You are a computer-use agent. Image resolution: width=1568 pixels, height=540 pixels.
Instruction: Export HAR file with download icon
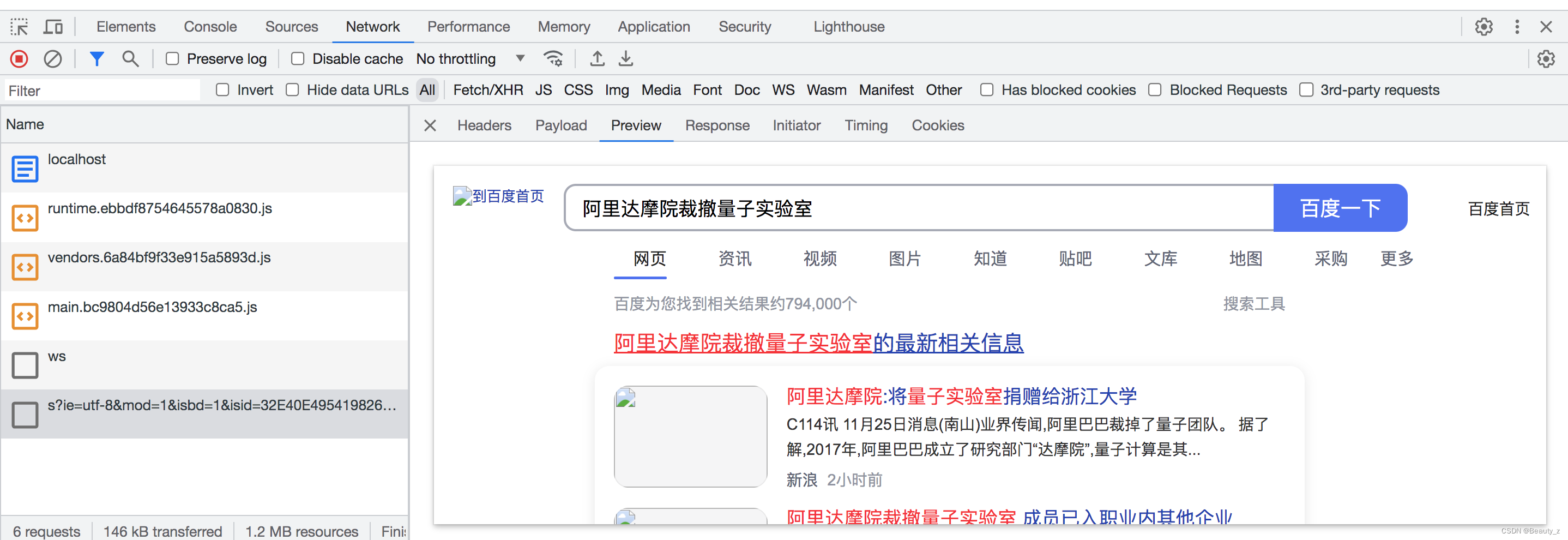click(x=626, y=59)
